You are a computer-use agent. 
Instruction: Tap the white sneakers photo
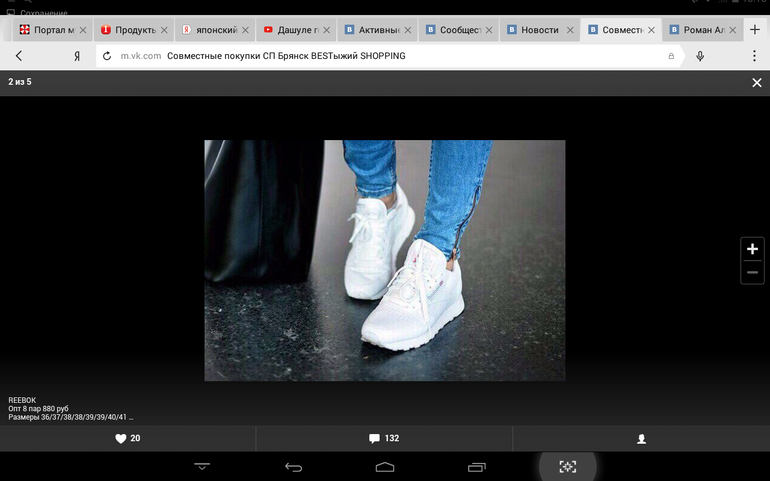click(384, 260)
